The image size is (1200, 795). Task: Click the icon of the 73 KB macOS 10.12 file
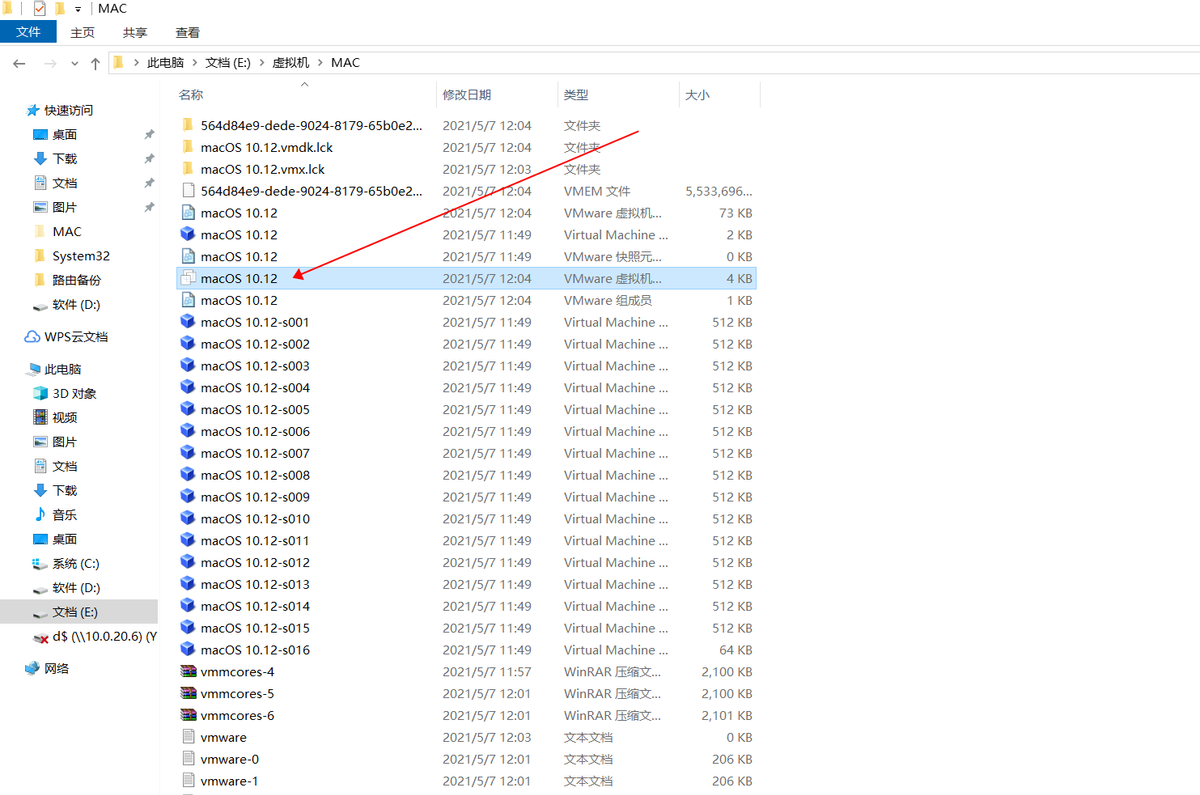(187, 213)
